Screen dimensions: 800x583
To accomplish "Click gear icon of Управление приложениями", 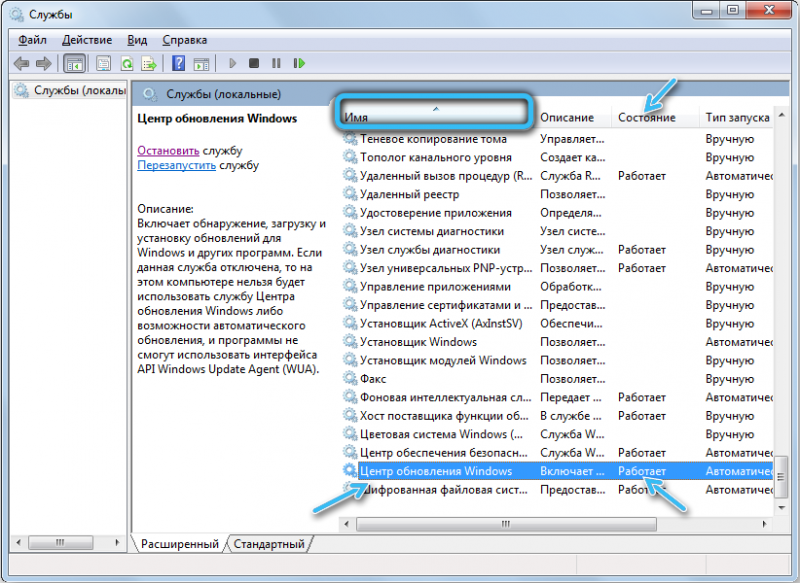I will pos(349,286).
